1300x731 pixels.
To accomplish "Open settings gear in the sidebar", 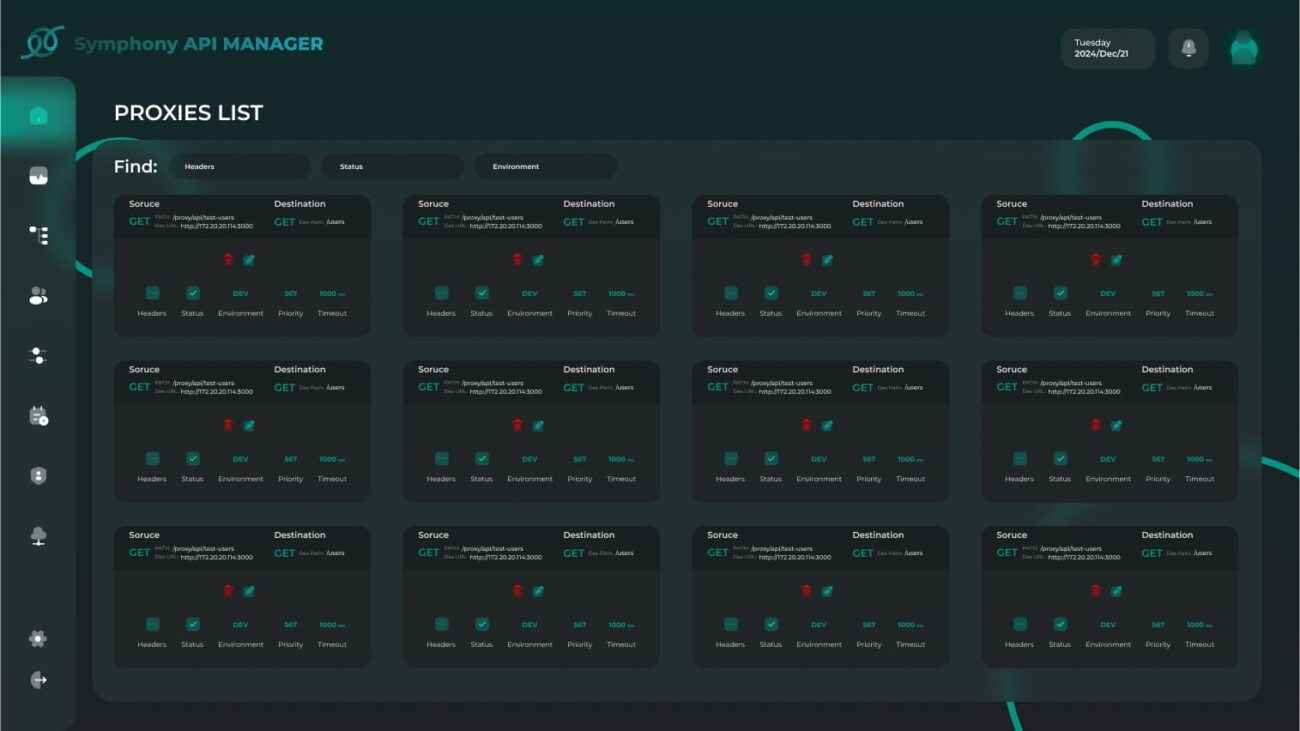I will point(38,639).
